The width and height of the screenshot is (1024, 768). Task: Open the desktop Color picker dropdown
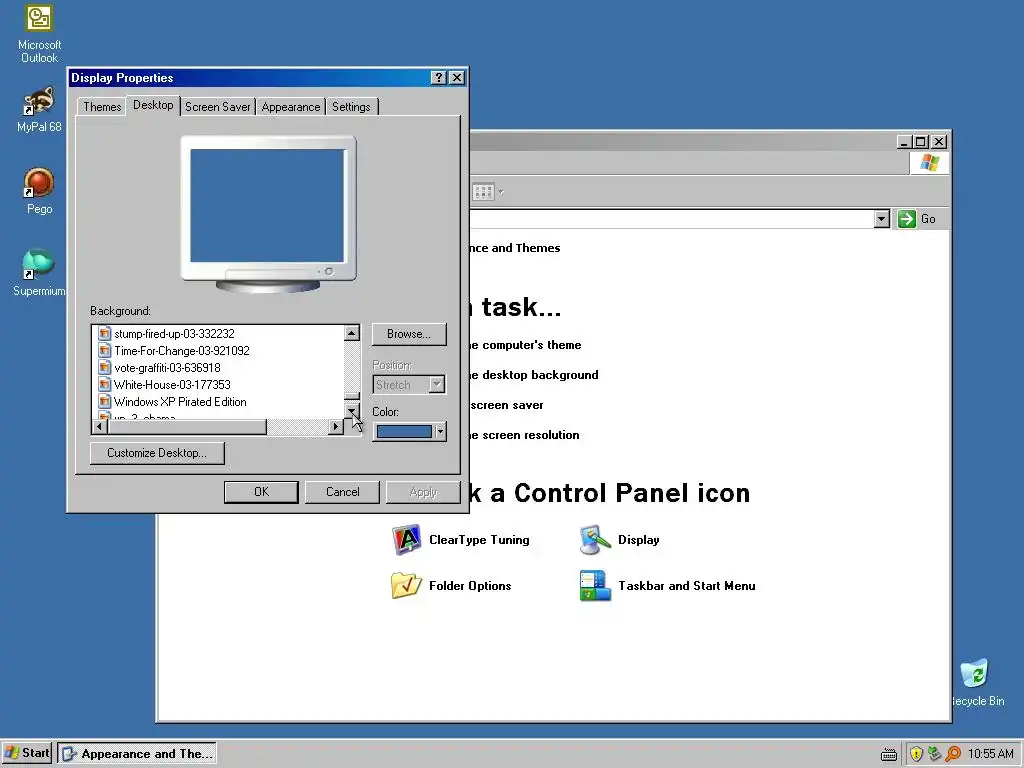(440, 431)
